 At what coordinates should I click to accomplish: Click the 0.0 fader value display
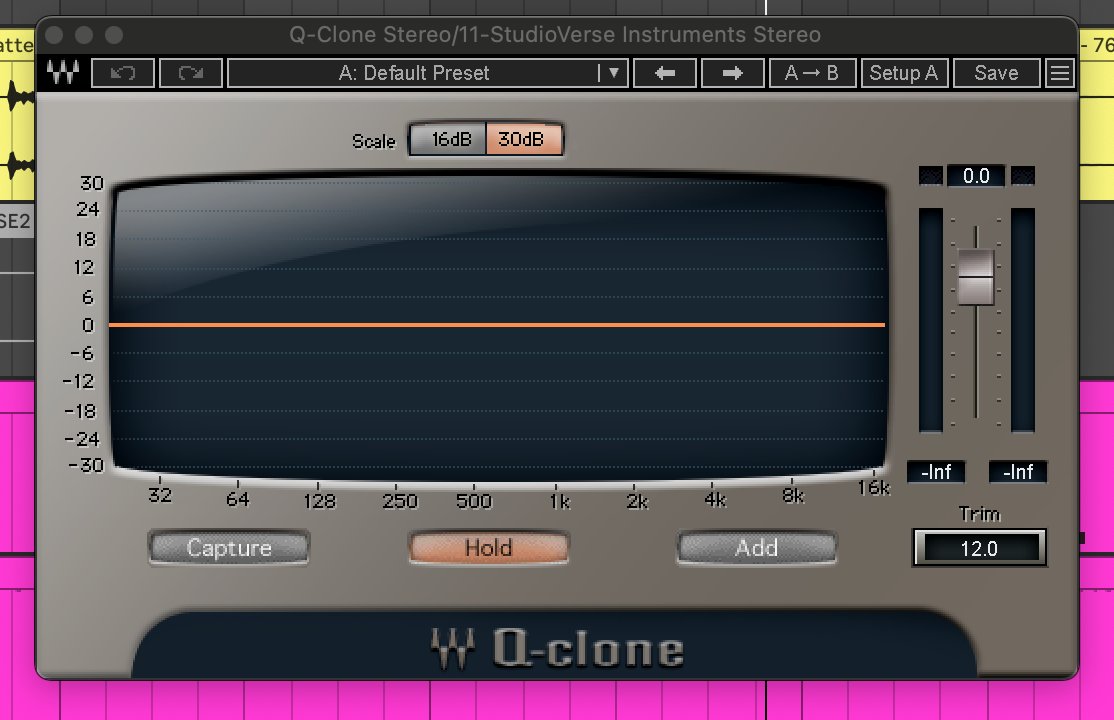pos(975,176)
